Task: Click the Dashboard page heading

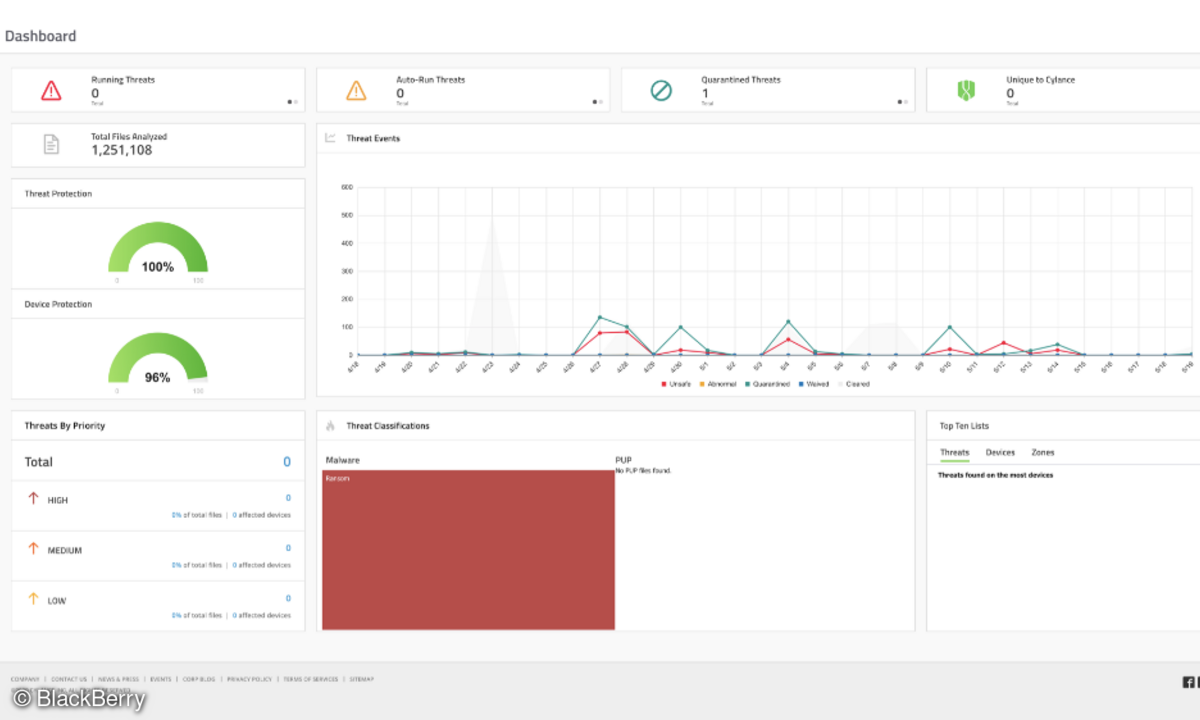Action: point(40,36)
